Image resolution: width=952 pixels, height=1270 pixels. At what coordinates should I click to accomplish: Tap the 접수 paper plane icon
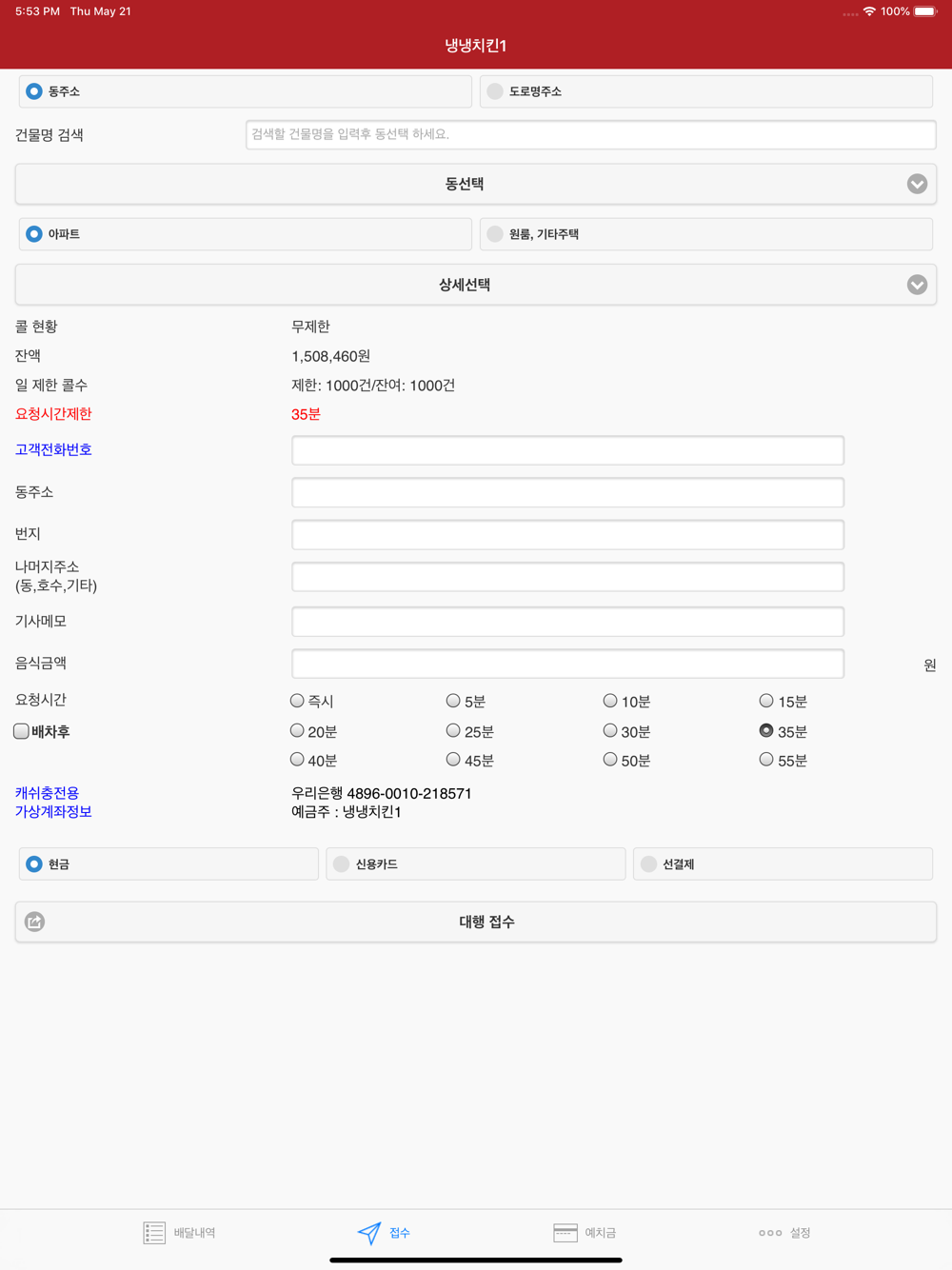click(x=369, y=1233)
